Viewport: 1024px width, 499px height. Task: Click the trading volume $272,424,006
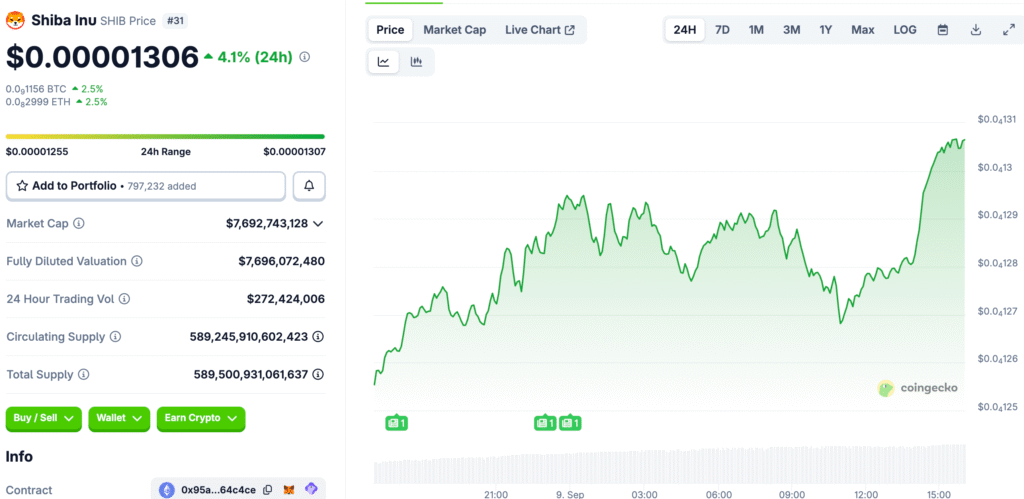[x=286, y=299]
